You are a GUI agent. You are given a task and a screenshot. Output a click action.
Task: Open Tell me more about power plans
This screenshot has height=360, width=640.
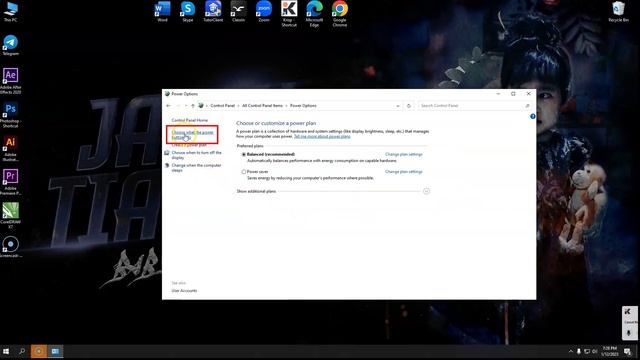tap(322, 136)
